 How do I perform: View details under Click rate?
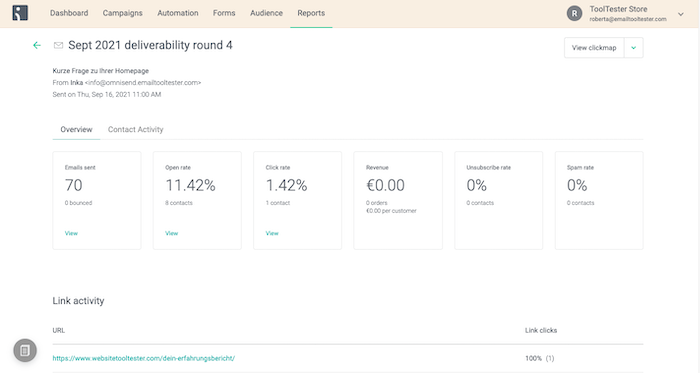pos(272,233)
